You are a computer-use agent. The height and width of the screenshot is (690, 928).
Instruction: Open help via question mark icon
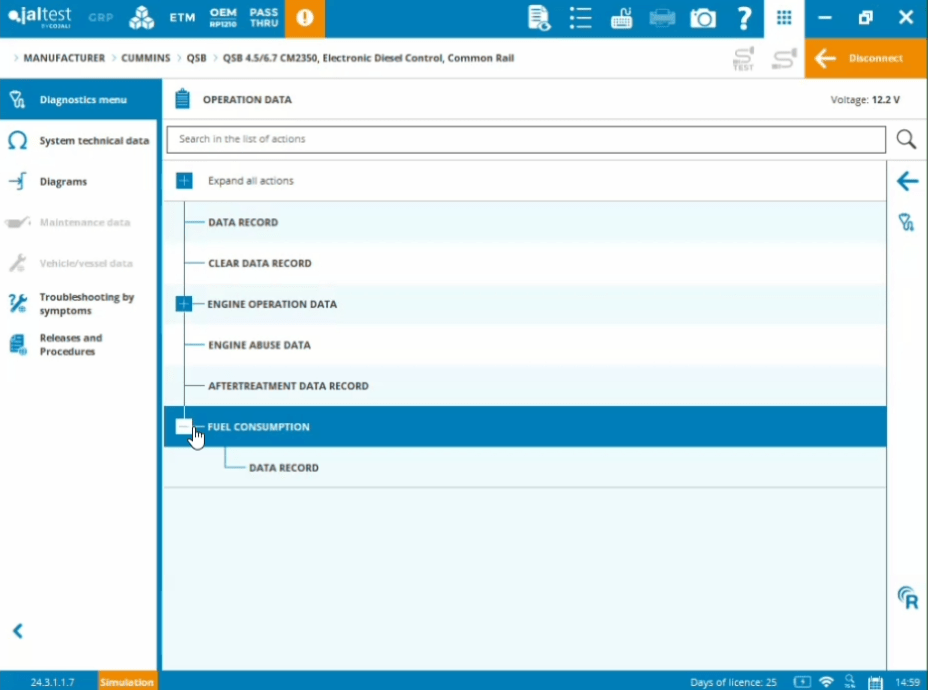point(743,18)
